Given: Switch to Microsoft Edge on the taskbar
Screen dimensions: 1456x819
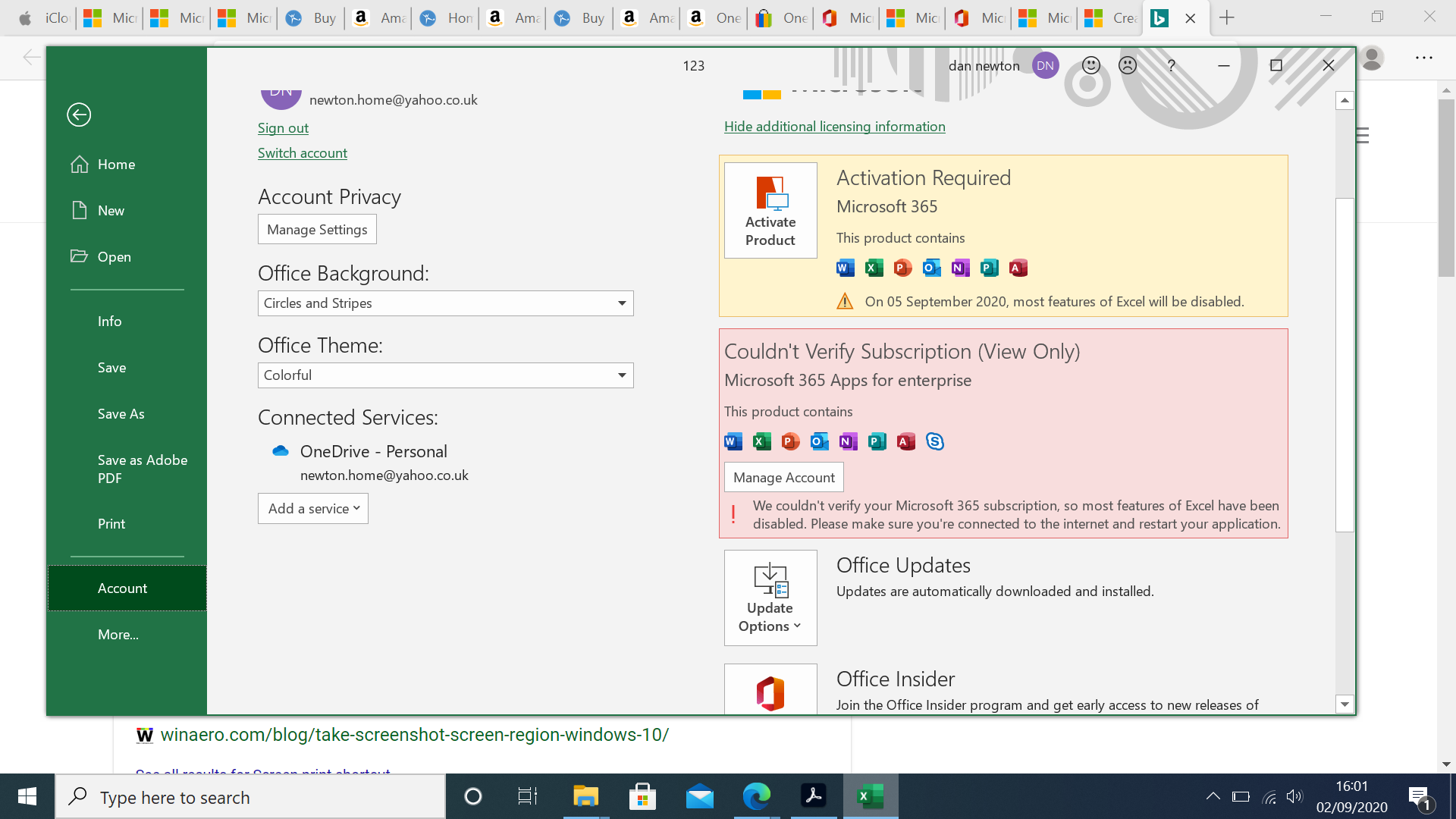Looking at the screenshot, I should coord(756,796).
